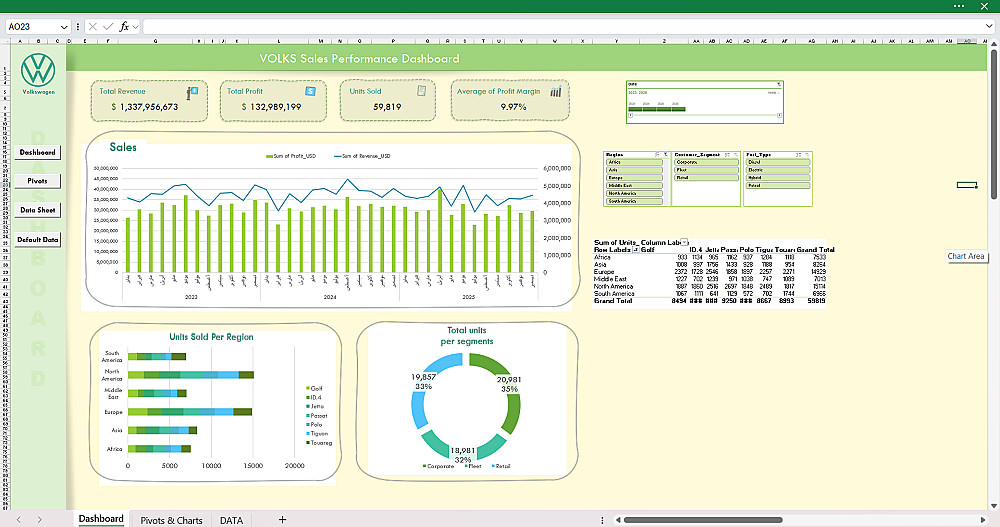Clear the filter on the Region slicer
This screenshot has width=1000, height=527.
pos(666,155)
